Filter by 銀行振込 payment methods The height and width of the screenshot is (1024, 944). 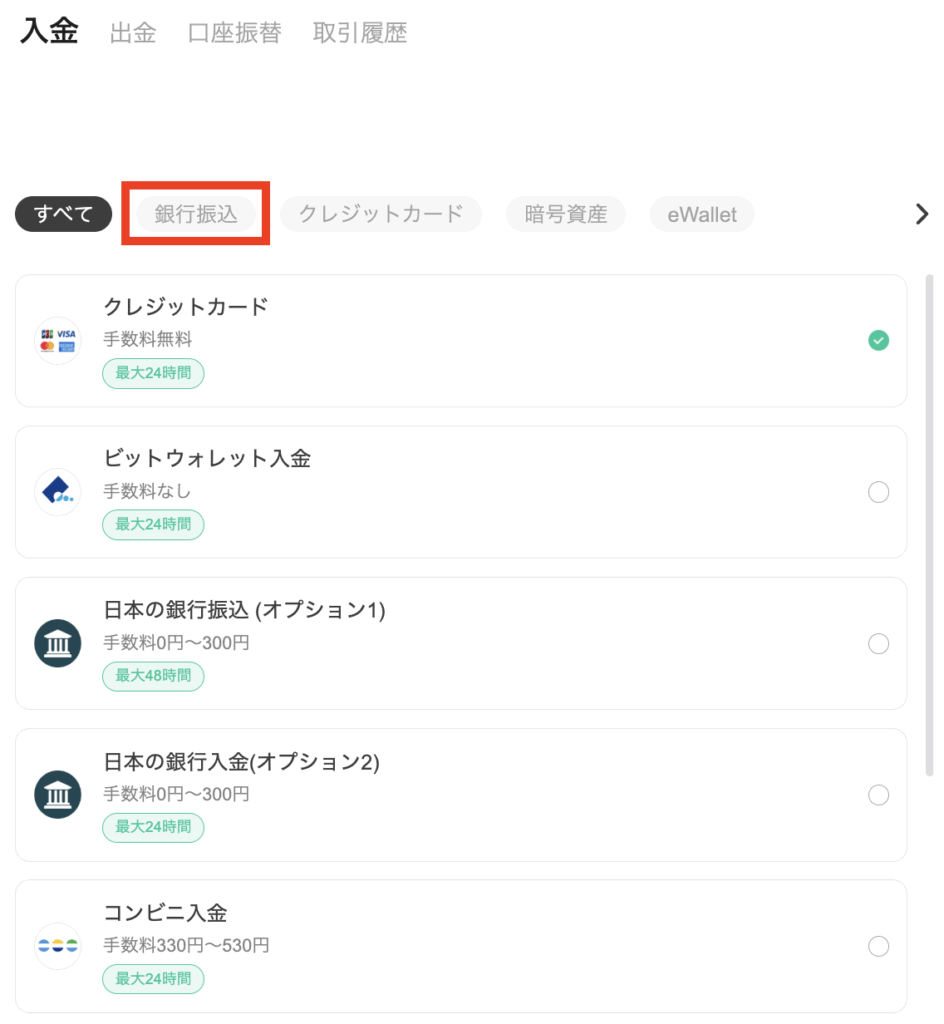tap(196, 214)
